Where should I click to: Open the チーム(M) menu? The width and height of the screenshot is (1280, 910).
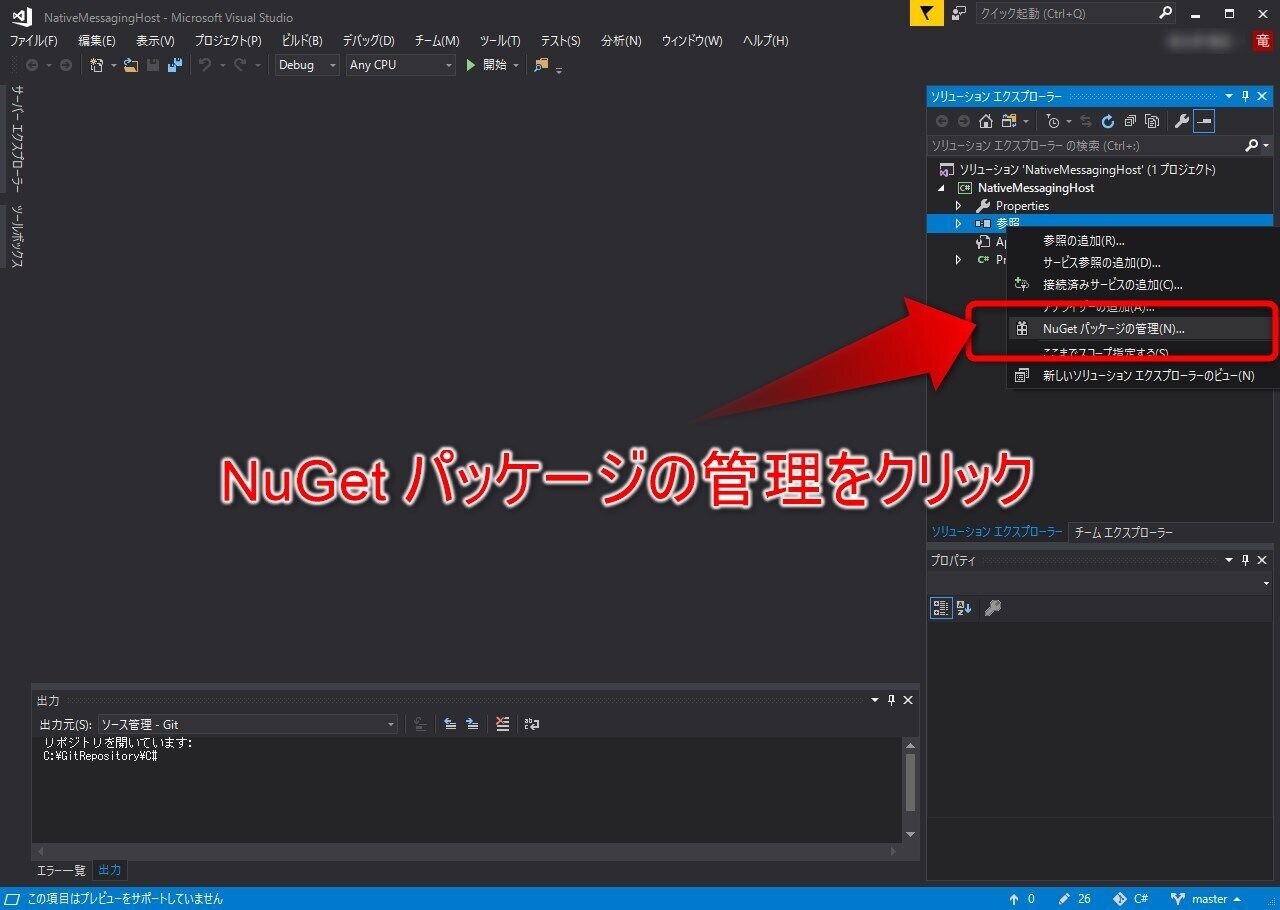(437, 41)
